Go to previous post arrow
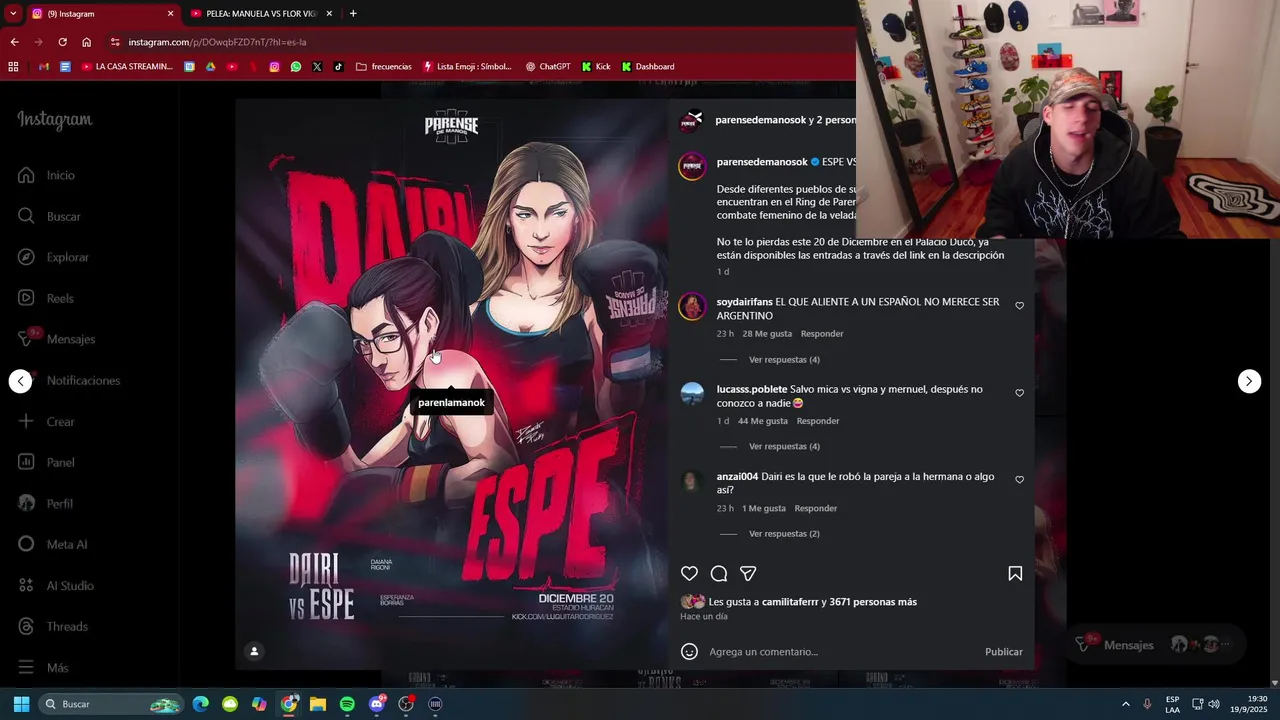The width and height of the screenshot is (1280, 720). pos(21,381)
